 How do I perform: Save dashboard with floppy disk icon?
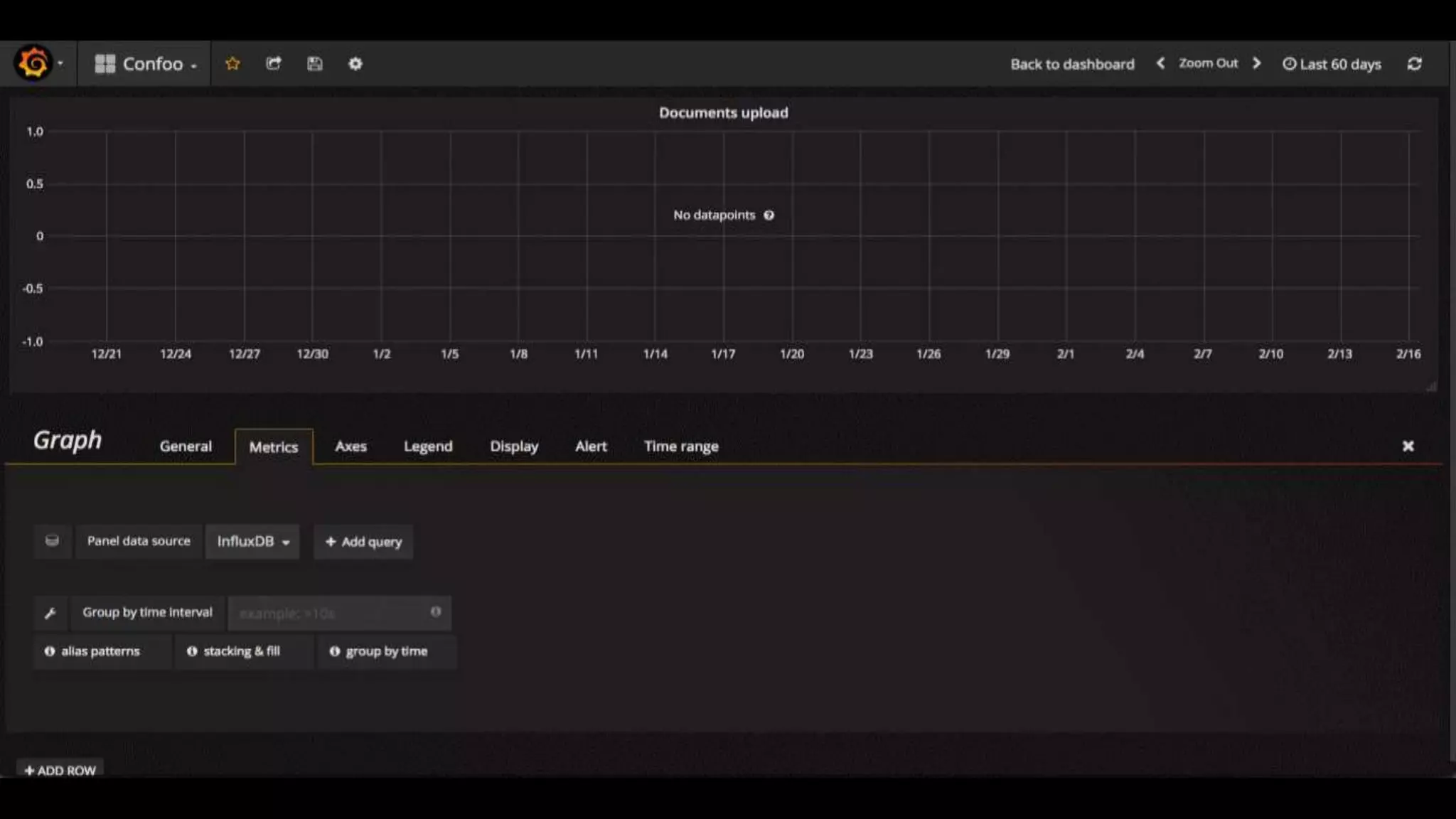click(314, 64)
